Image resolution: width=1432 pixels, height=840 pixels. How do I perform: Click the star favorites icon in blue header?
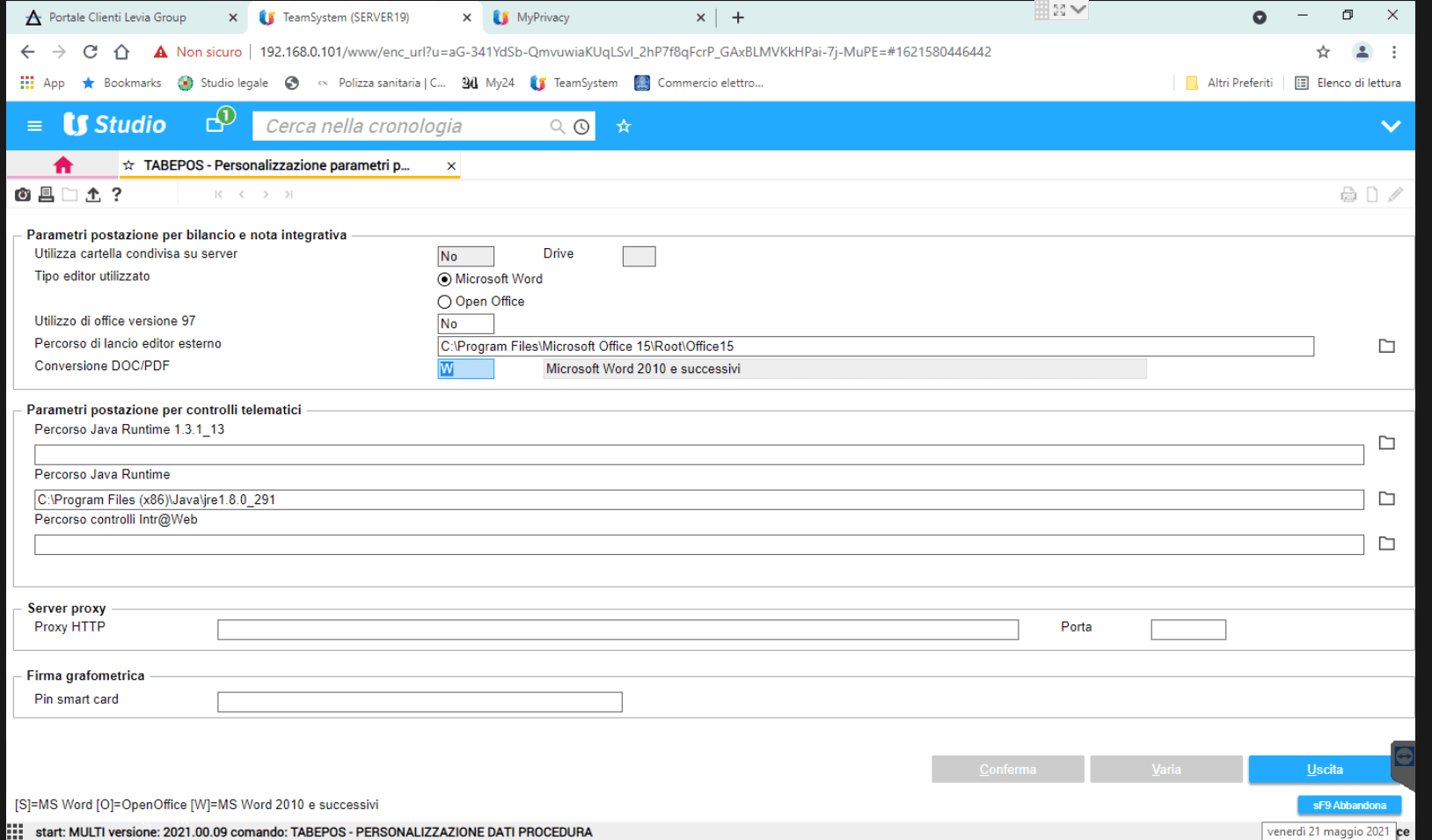624,127
